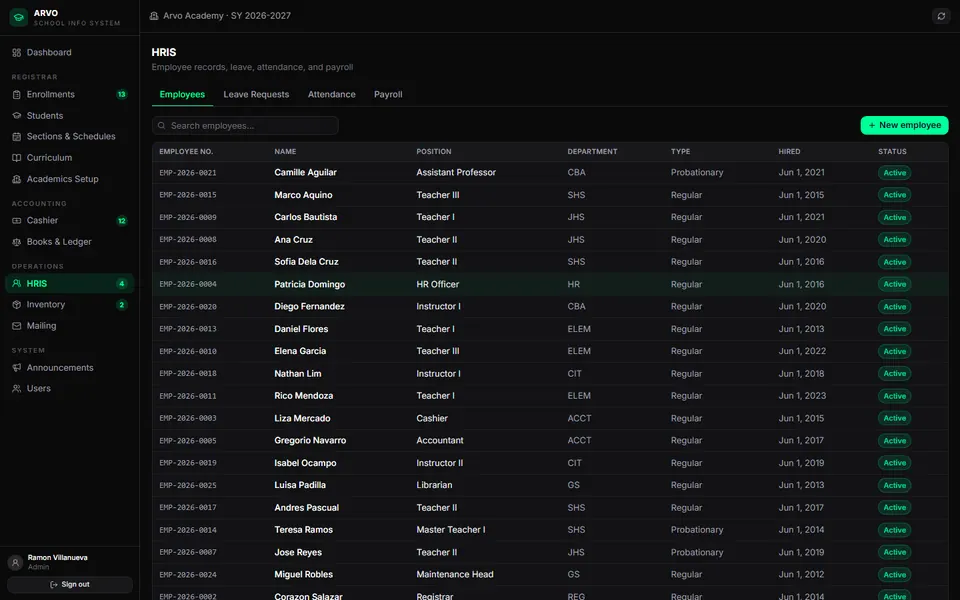Open the Enrollments page in sidebar
This screenshot has width=960, height=600.
(x=69, y=94)
